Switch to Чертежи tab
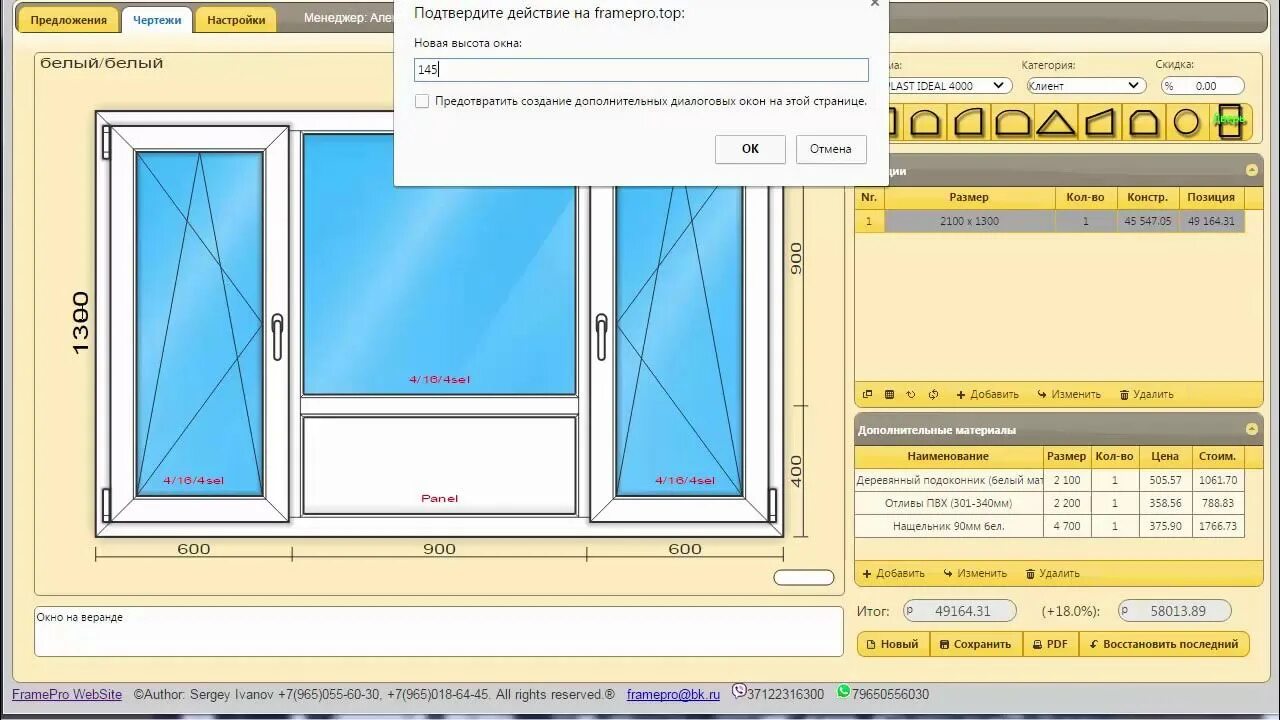 point(157,20)
